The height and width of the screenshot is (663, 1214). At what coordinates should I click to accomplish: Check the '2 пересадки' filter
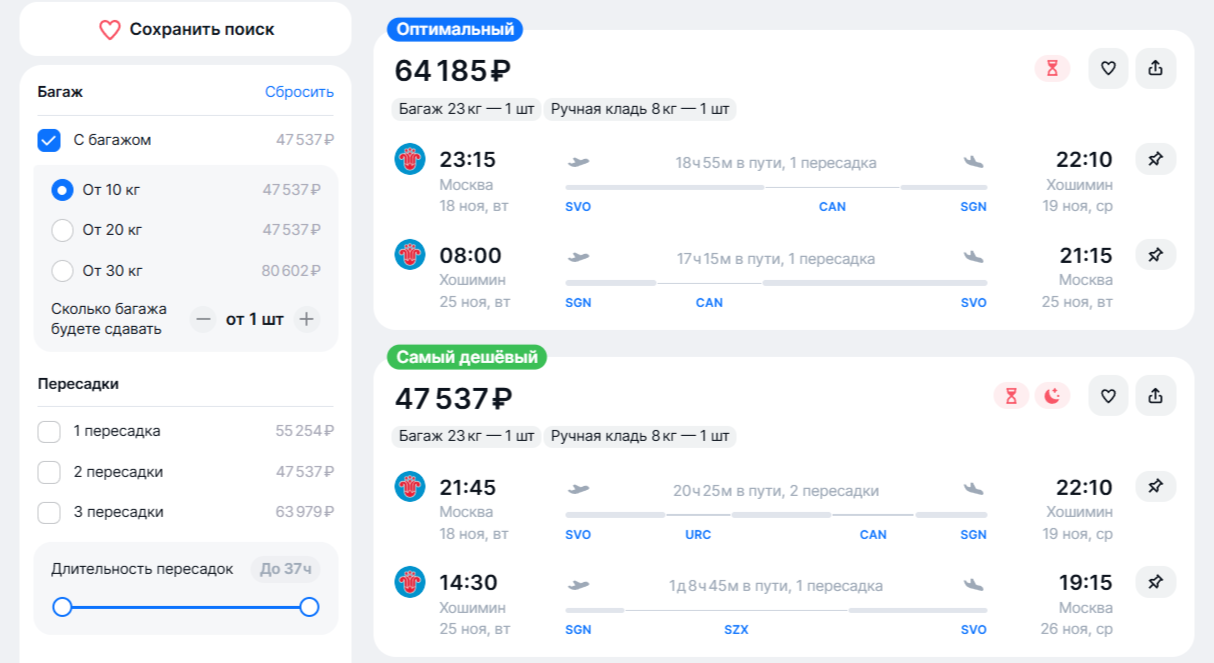click(x=49, y=472)
